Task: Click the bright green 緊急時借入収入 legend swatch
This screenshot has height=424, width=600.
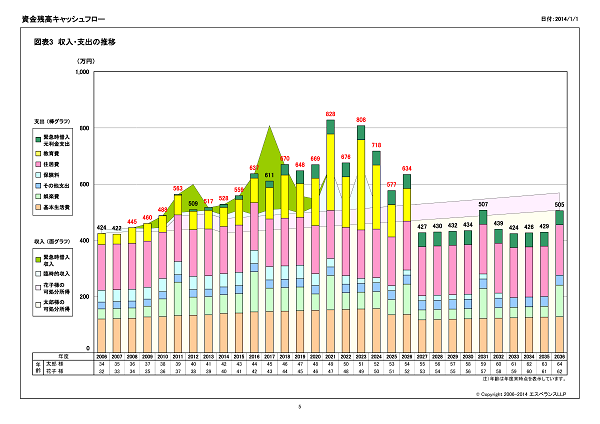Action: (x=38, y=260)
